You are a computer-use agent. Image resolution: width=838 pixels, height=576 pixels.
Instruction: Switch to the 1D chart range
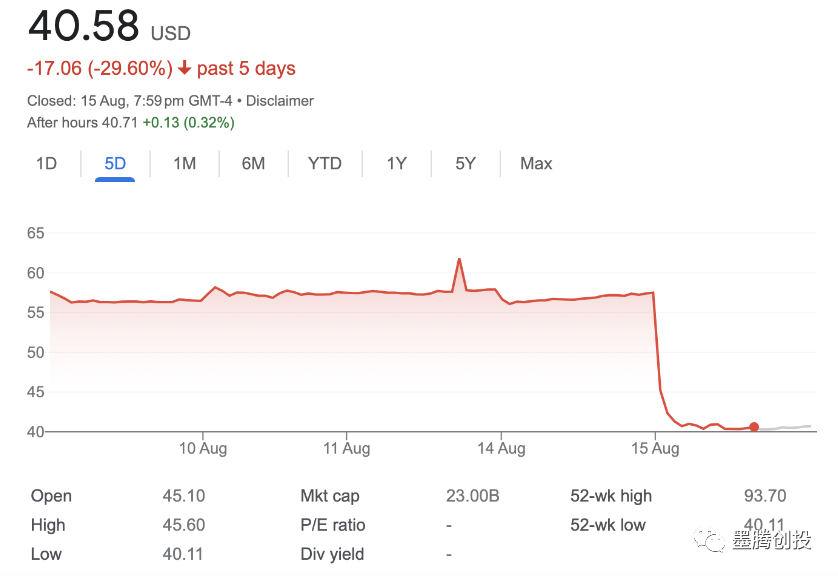click(46, 164)
